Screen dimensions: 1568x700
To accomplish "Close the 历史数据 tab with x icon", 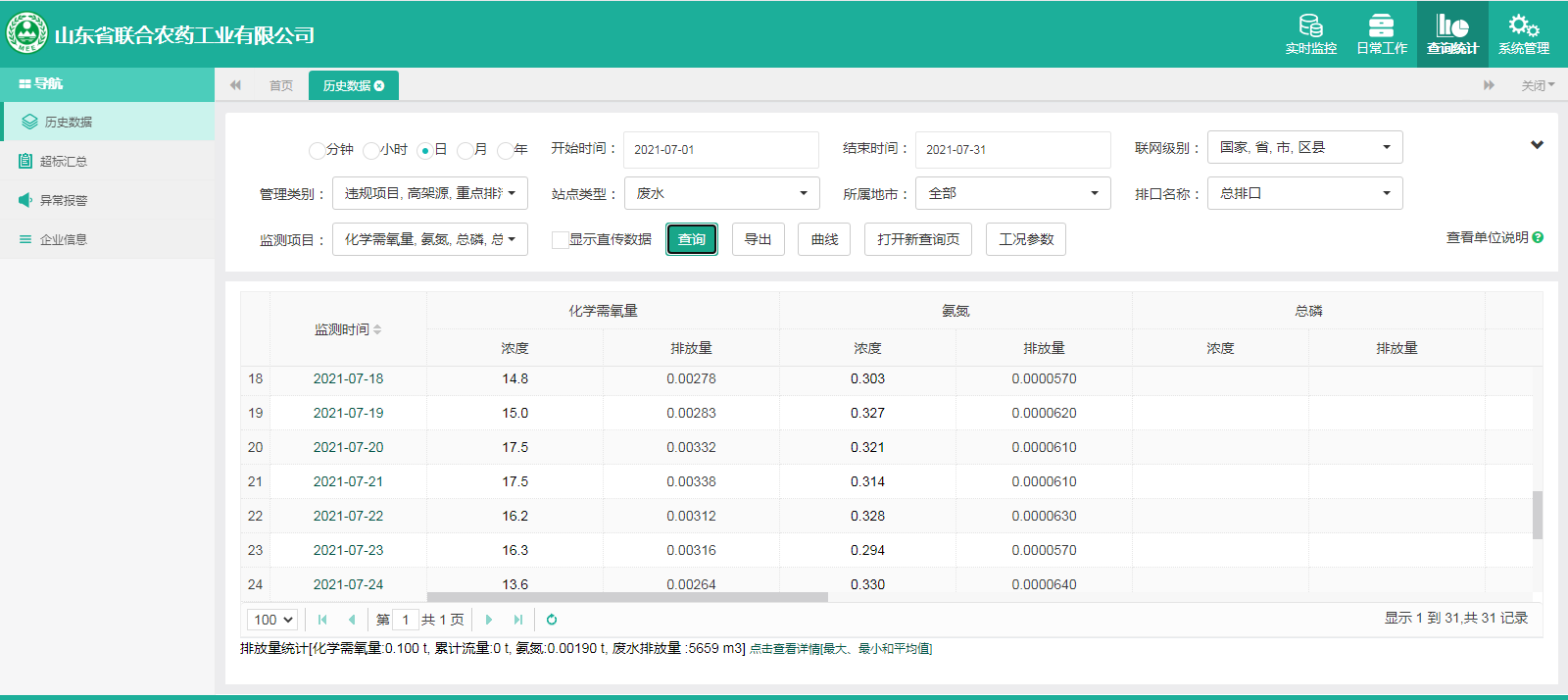I will pyautogui.click(x=379, y=86).
